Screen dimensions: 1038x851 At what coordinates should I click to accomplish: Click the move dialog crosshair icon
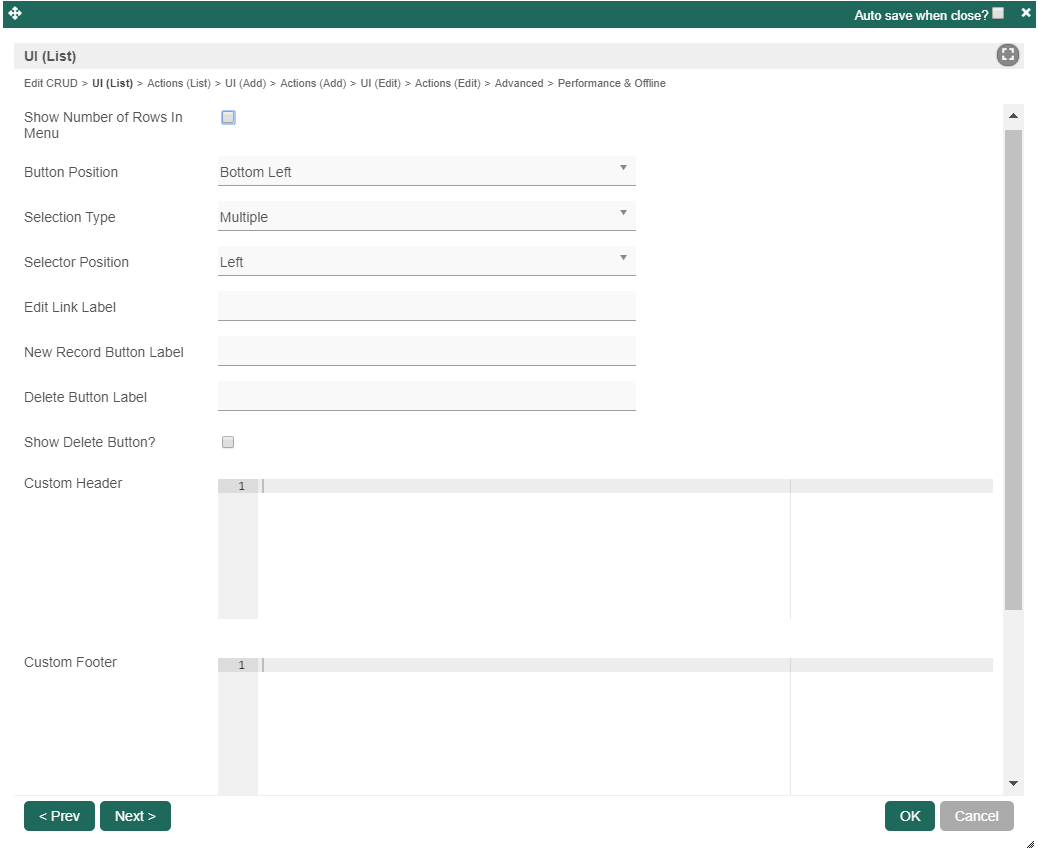[15, 14]
